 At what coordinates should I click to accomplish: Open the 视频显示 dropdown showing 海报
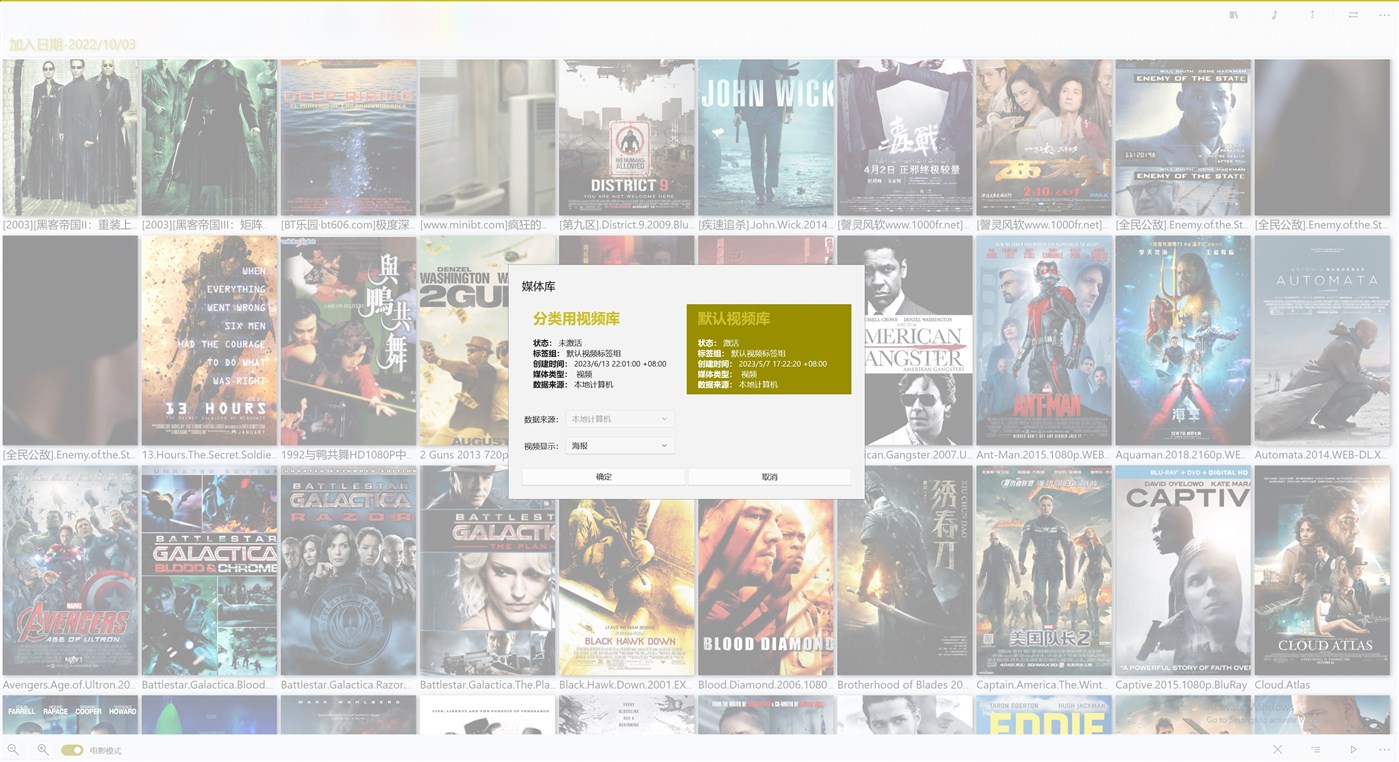[x=619, y=445]
